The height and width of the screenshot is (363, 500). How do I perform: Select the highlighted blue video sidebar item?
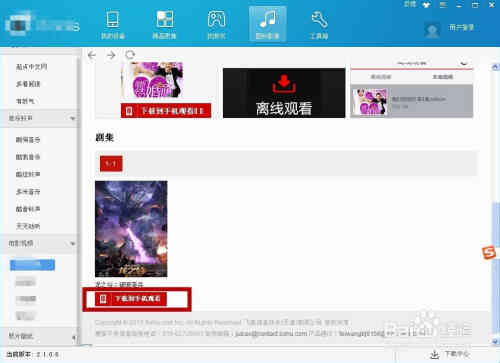tap(32, 265)
